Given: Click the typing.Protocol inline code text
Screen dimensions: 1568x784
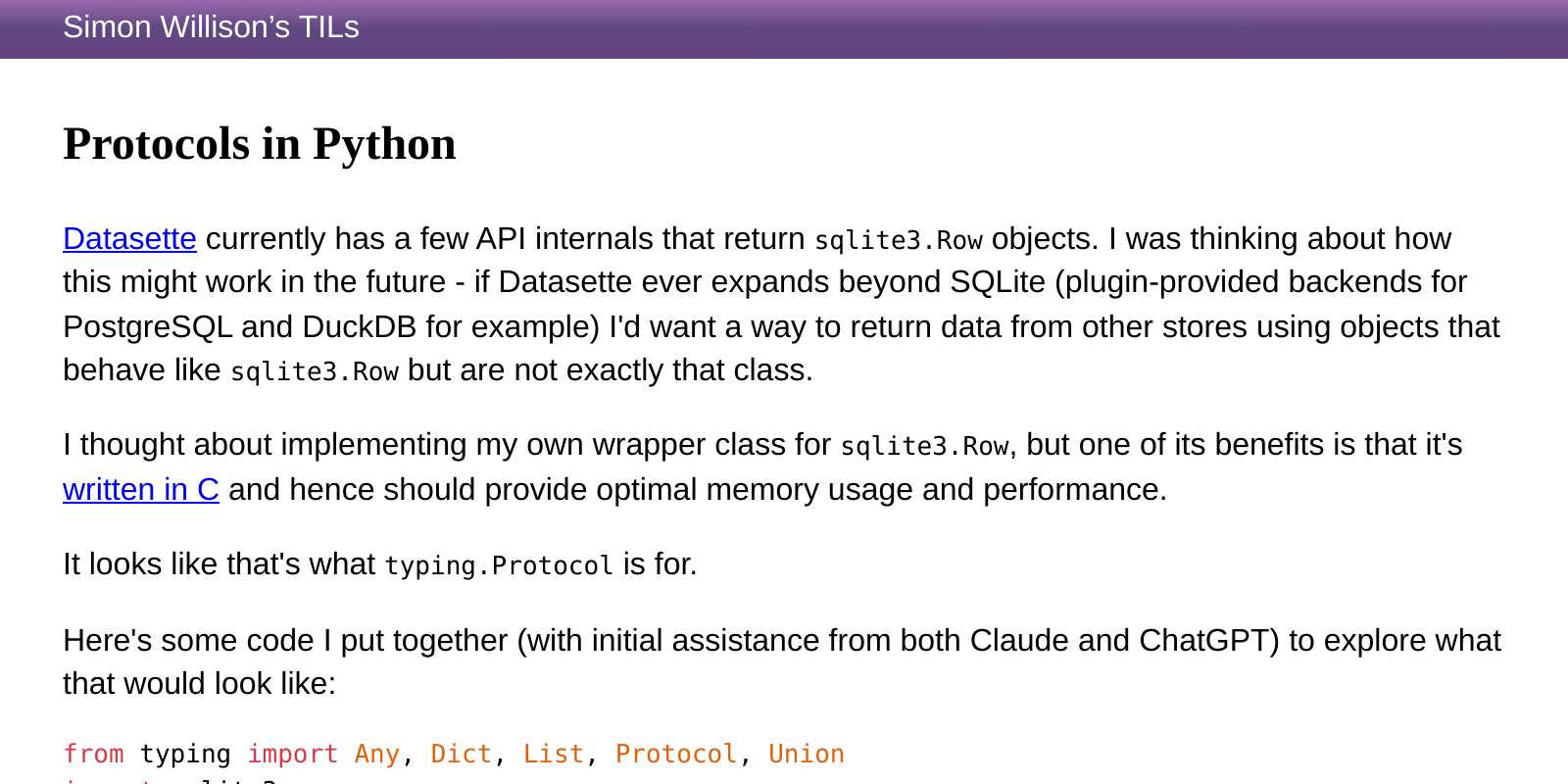Looking at the screenshot, I should coord(498,565).
